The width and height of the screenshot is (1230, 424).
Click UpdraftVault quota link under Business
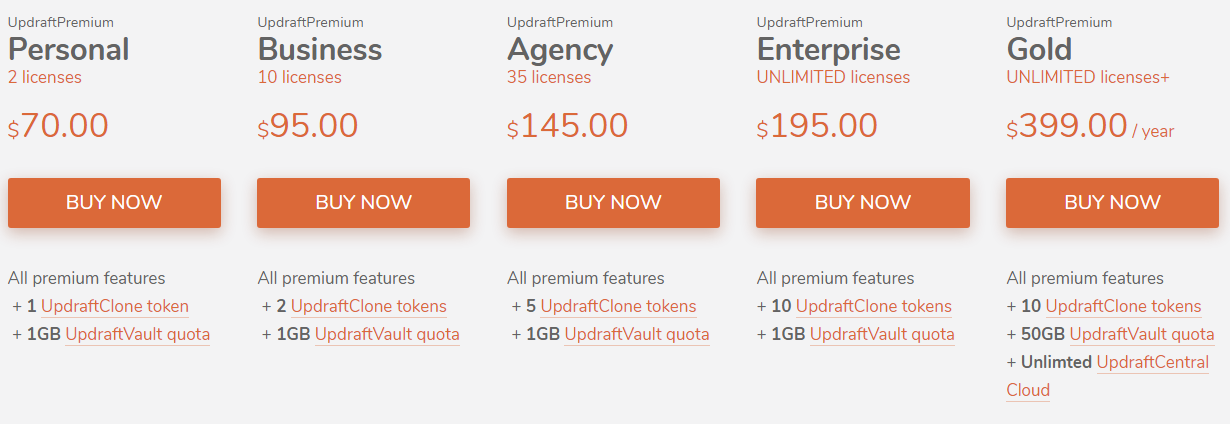pyautogui.click(x=387, y=335)
